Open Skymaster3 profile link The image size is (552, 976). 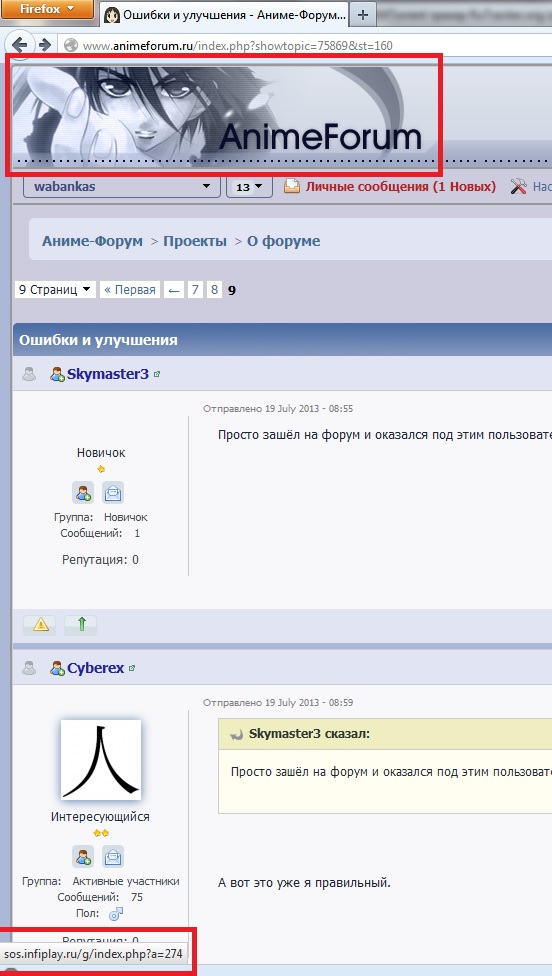[x=108, y=374]
